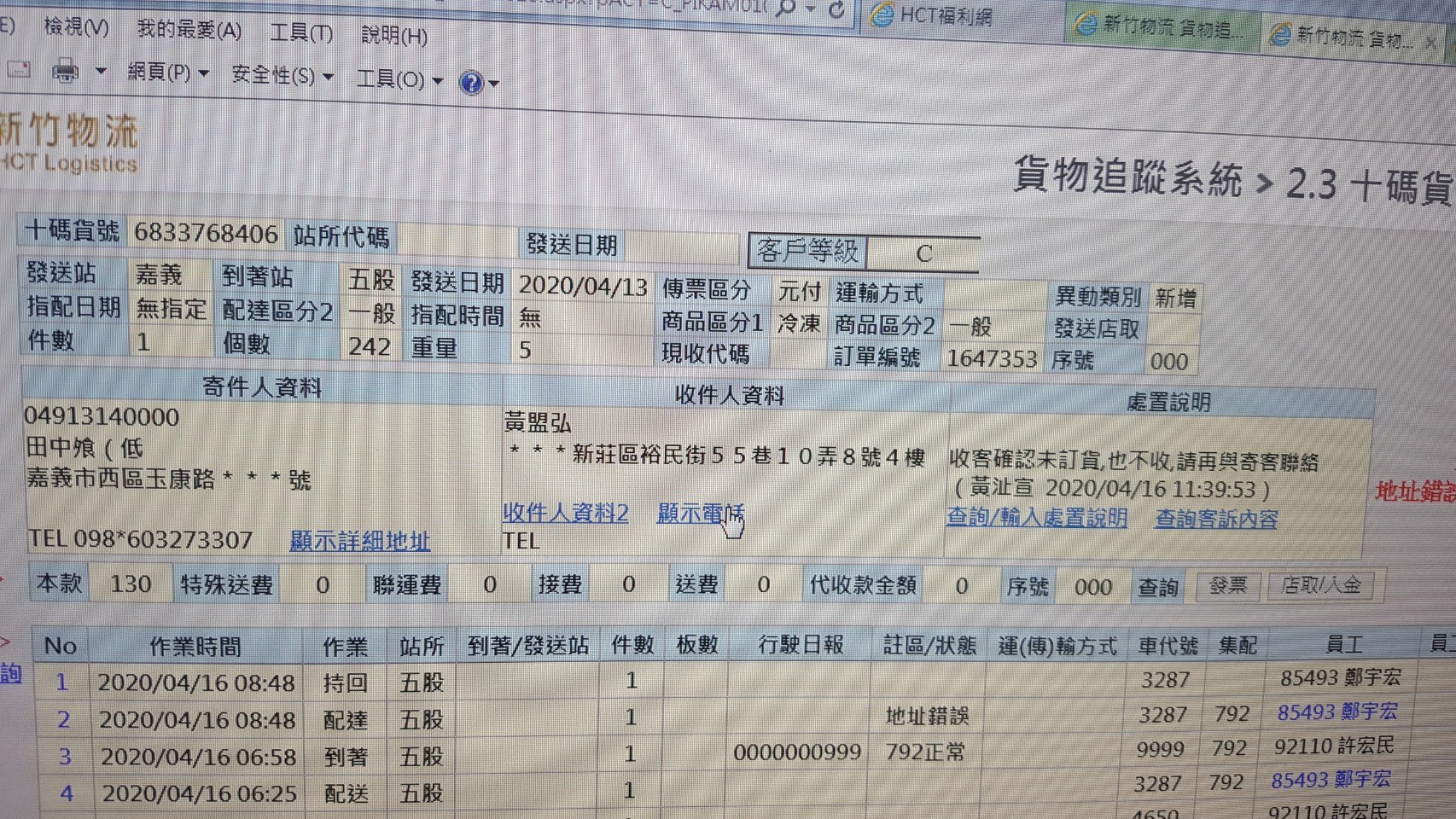The image size is (1456, 819).
Task: Click the 異動類別 value 新增
Action: 1175,298
